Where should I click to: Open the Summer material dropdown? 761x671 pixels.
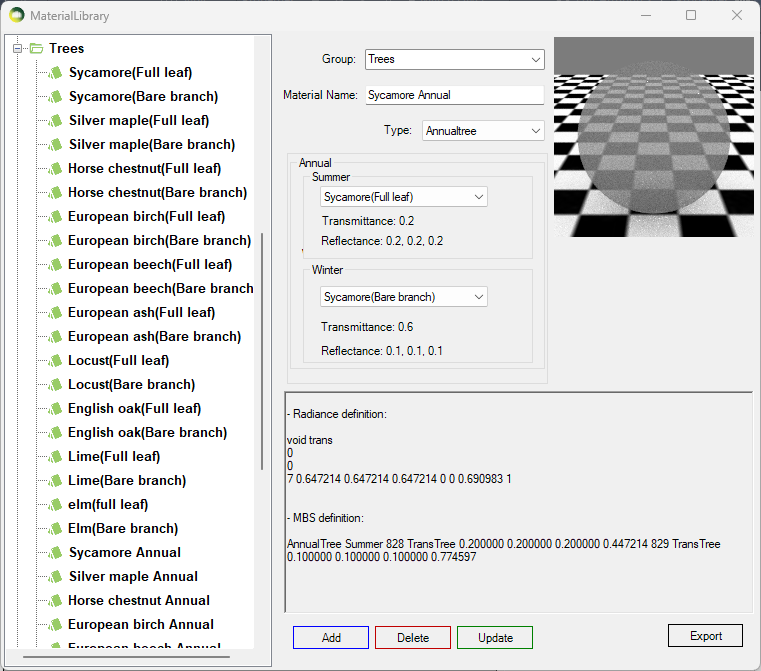tap(404, 197)
